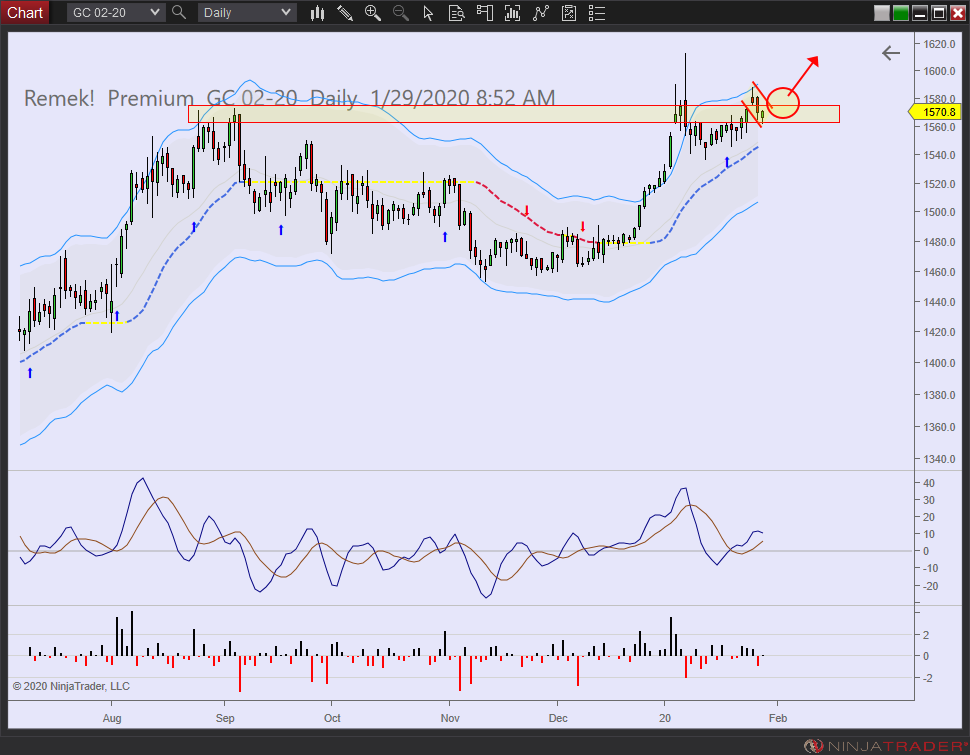Click the 1600.0 price axis label
The height and width of the screenshot is (755, 970).
[x=939, y=71]
